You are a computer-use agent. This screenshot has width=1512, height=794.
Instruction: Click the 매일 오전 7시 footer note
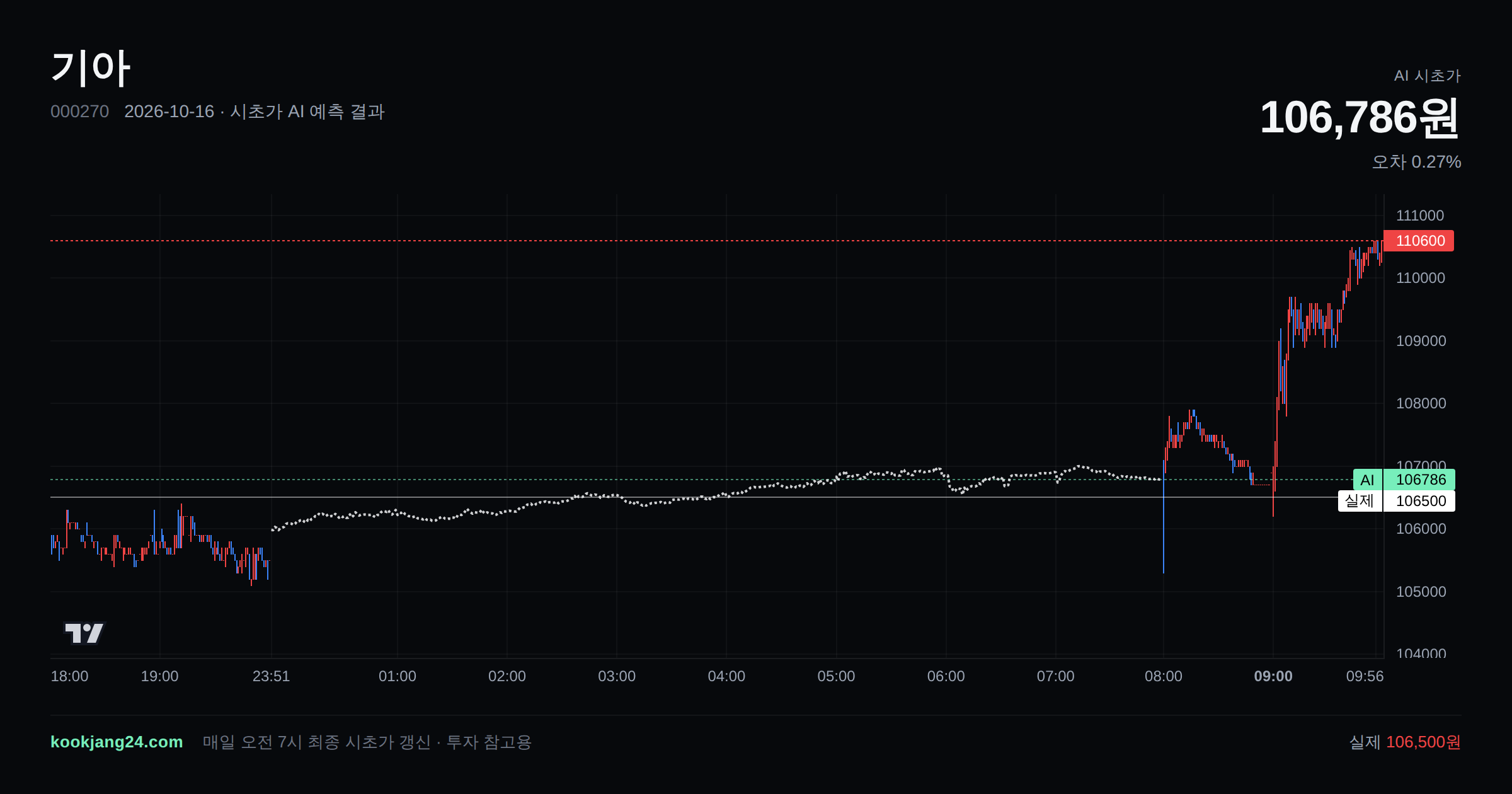(x=367, y=742)
